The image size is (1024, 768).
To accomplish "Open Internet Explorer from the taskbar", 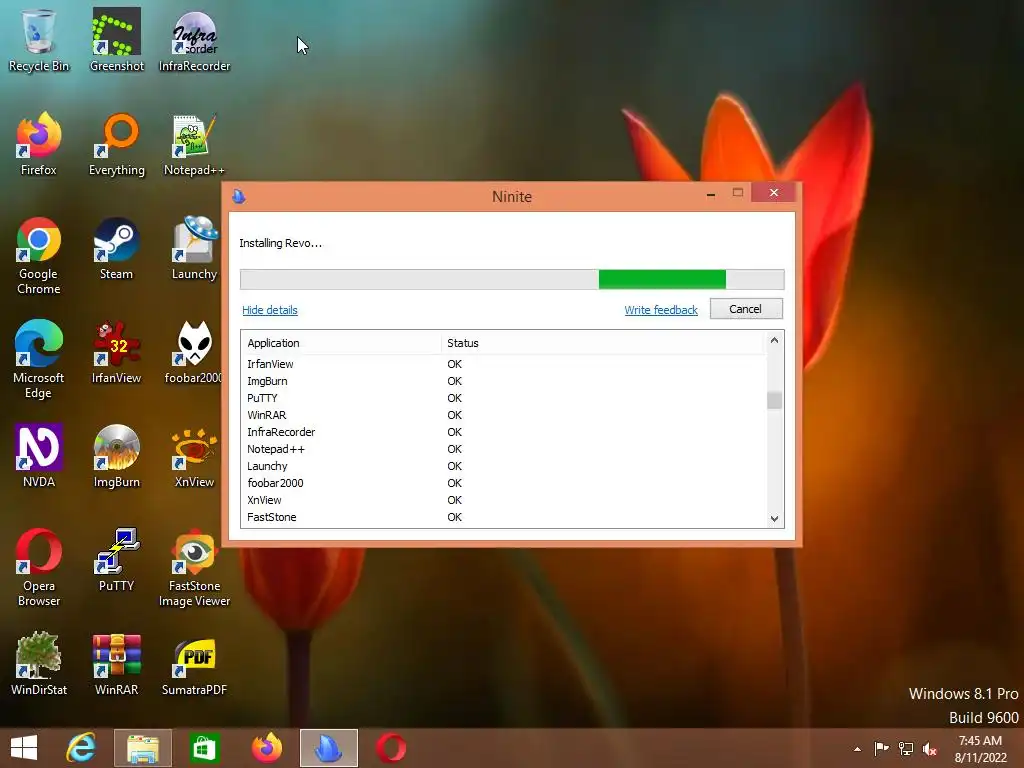I will (81, 748).
